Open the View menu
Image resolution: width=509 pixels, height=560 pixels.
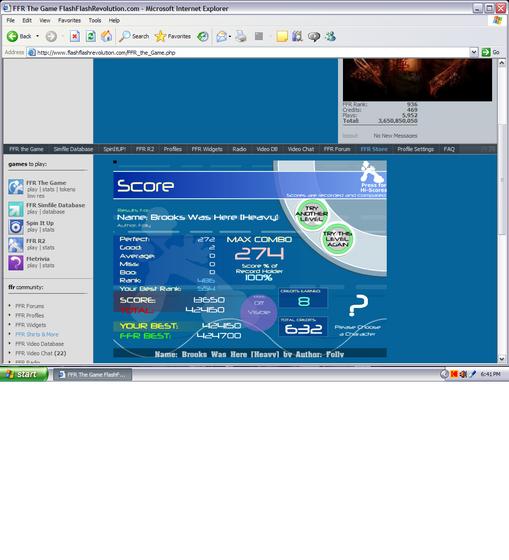coord(45,20)
